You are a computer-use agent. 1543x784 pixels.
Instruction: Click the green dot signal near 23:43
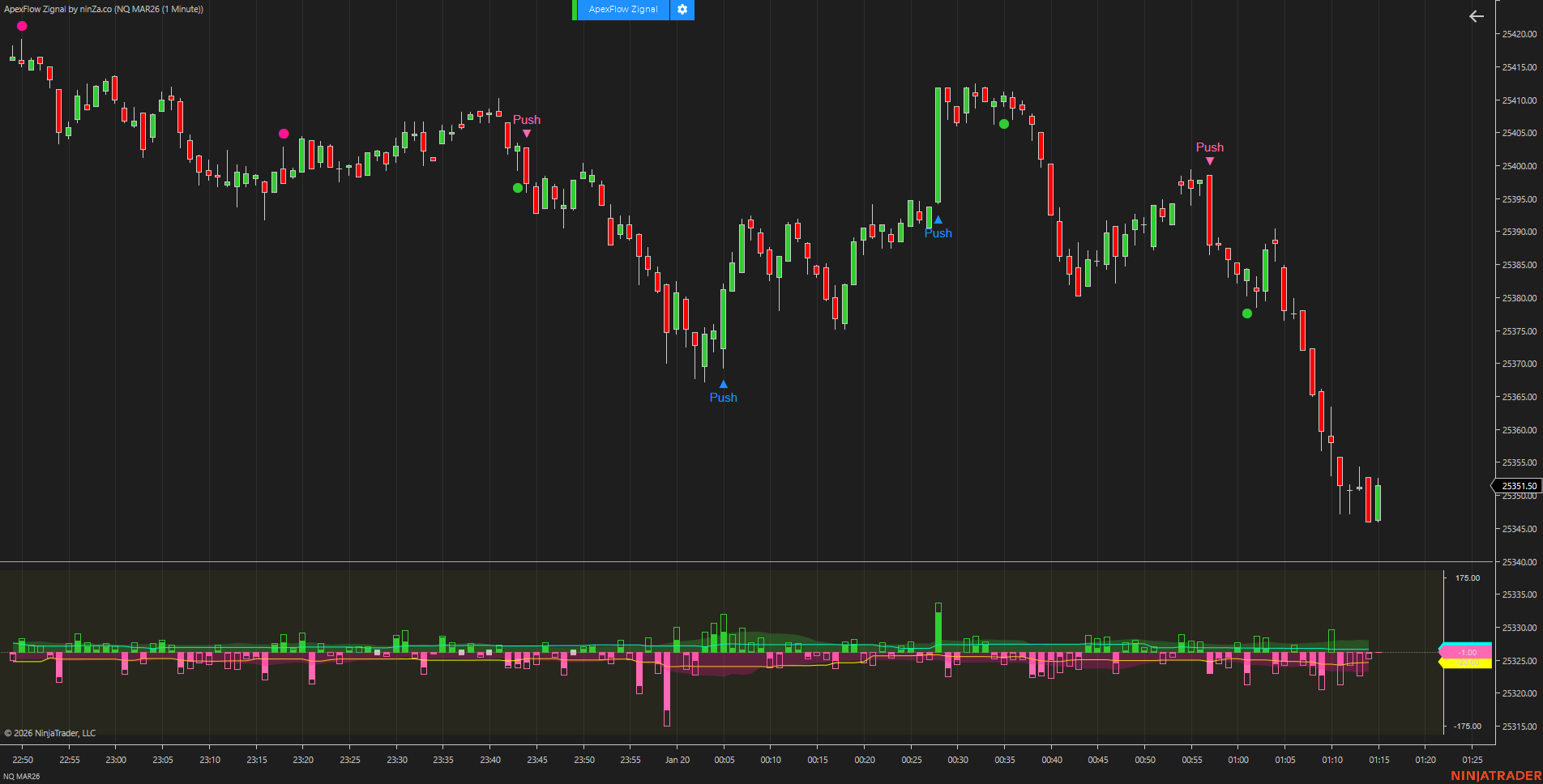(x=518, y=188)
